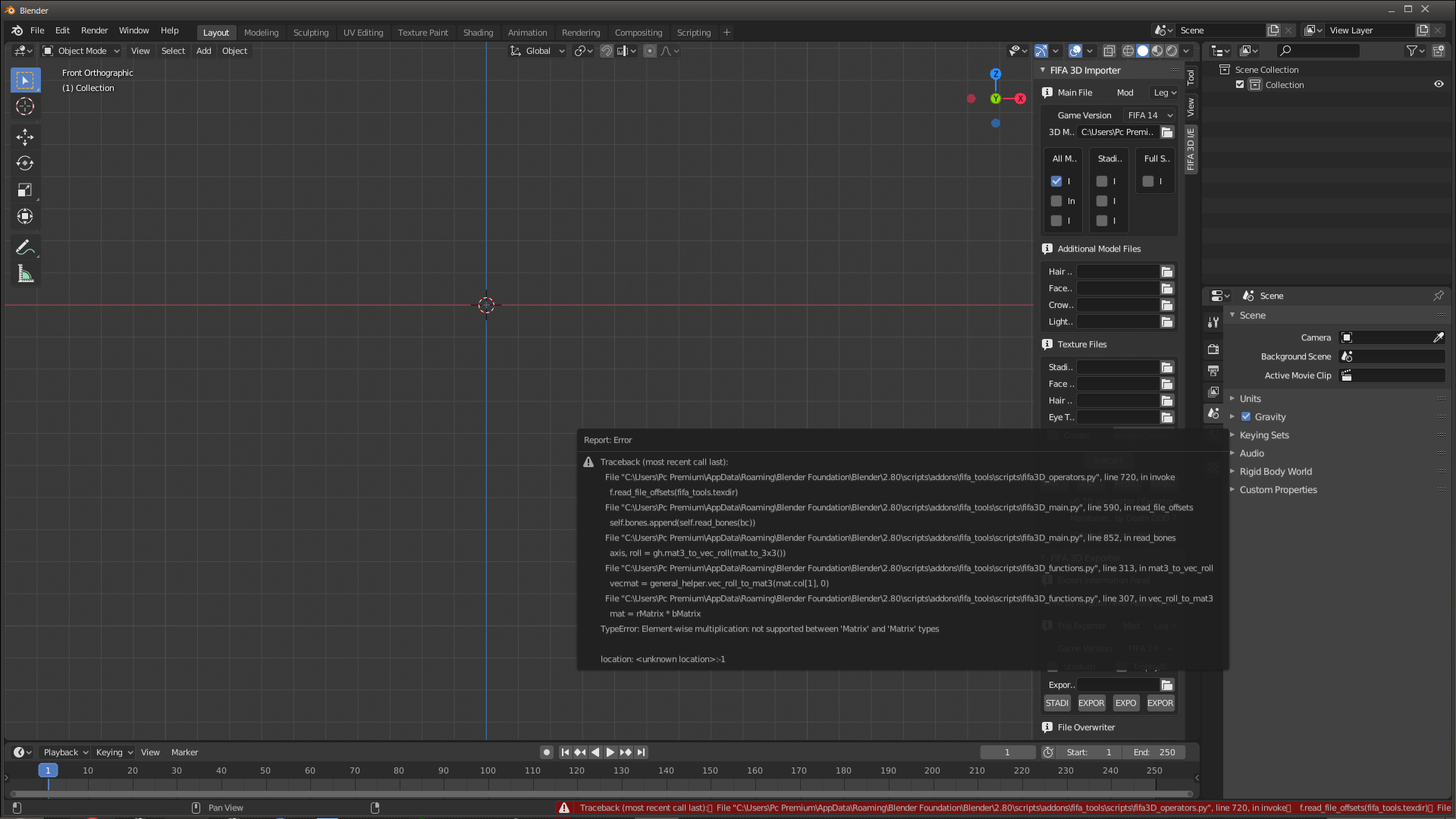Toggle viewport overlays icon
The width and height of the screenshot is (1456, 819).
pos(1075,51)
